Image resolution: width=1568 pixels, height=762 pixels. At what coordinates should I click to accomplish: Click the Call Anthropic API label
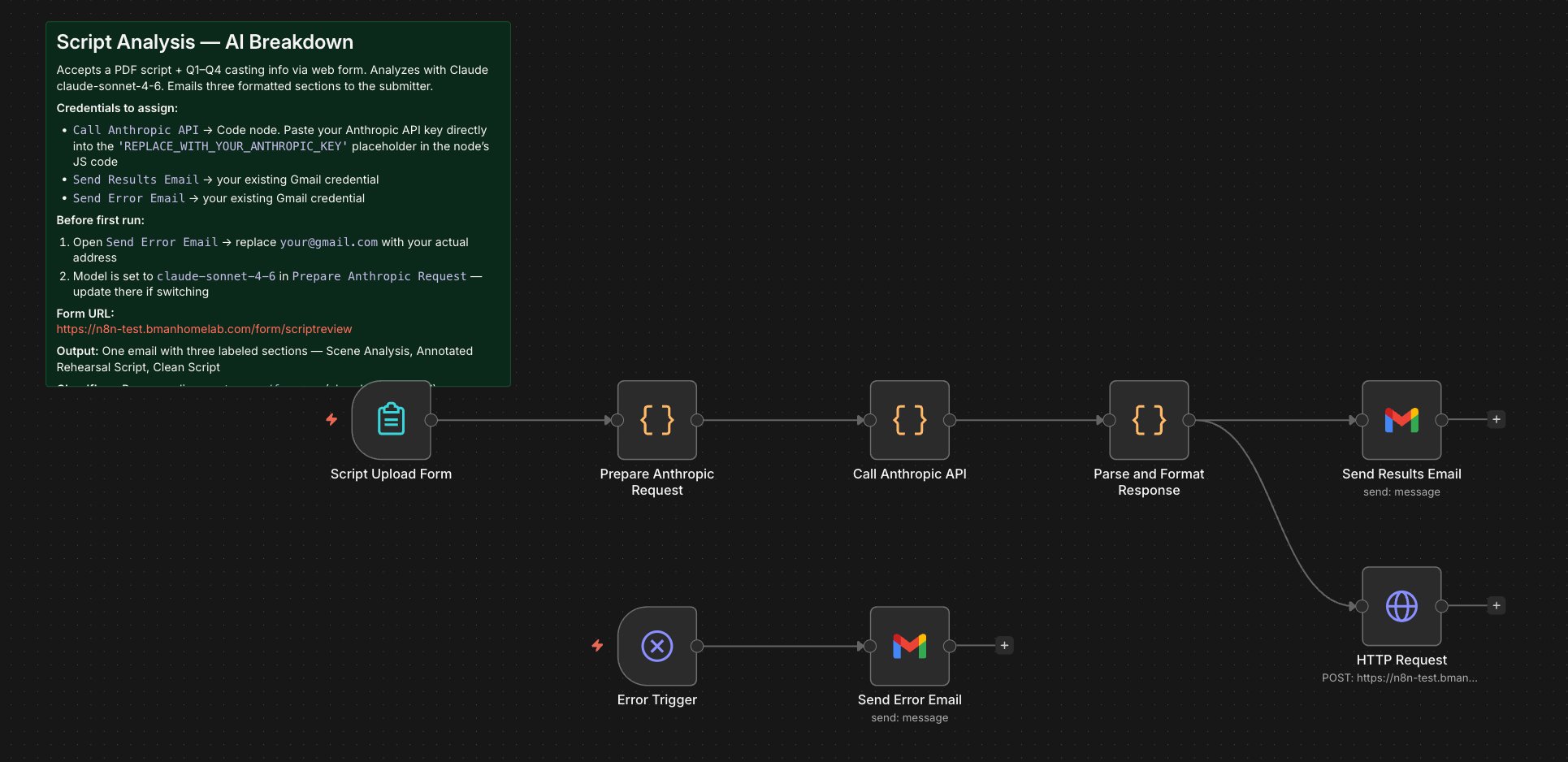tap(910, 474)
